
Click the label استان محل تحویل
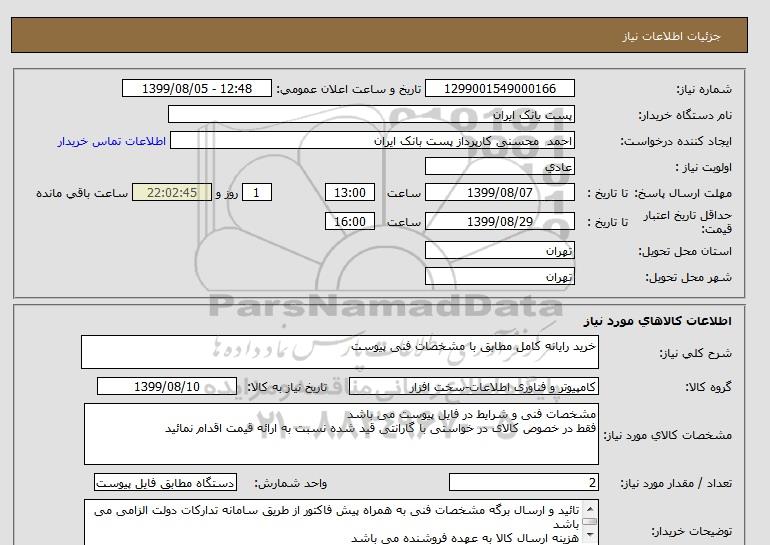click(685, 251)
